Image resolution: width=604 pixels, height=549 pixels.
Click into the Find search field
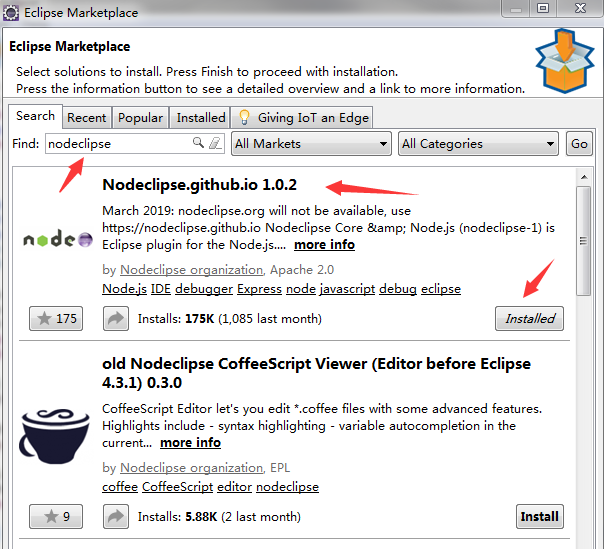(x=119, y=144)
